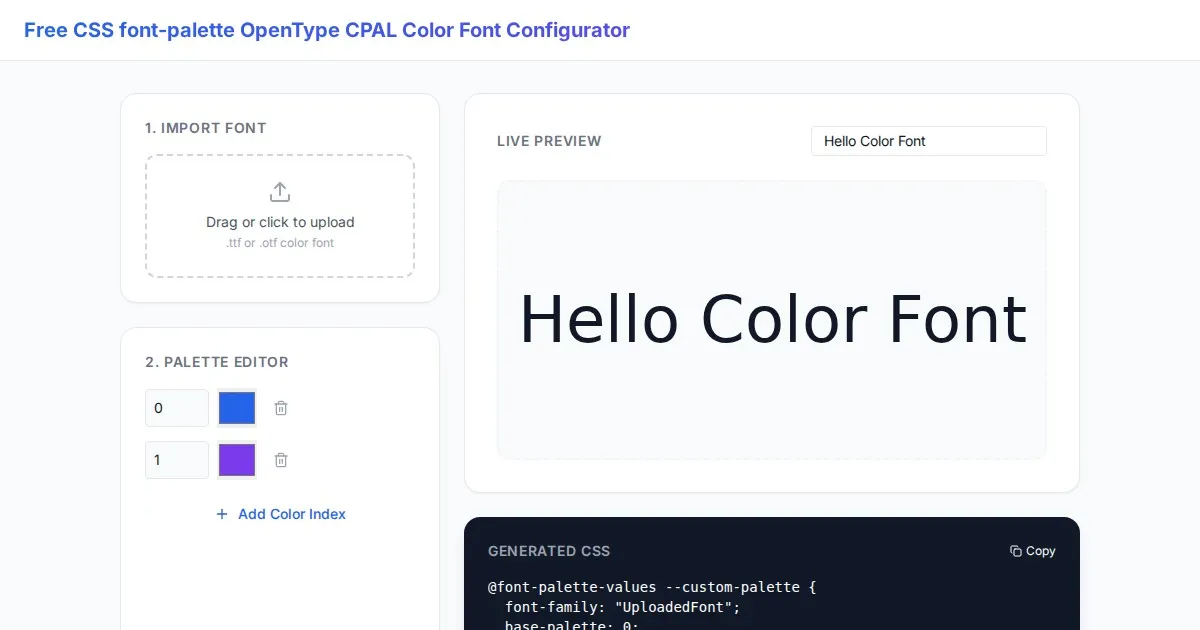Click the 2. PALETTE EDITOR heading
The width and height of the screenshot is (1200, 630).
coord(217,362)
